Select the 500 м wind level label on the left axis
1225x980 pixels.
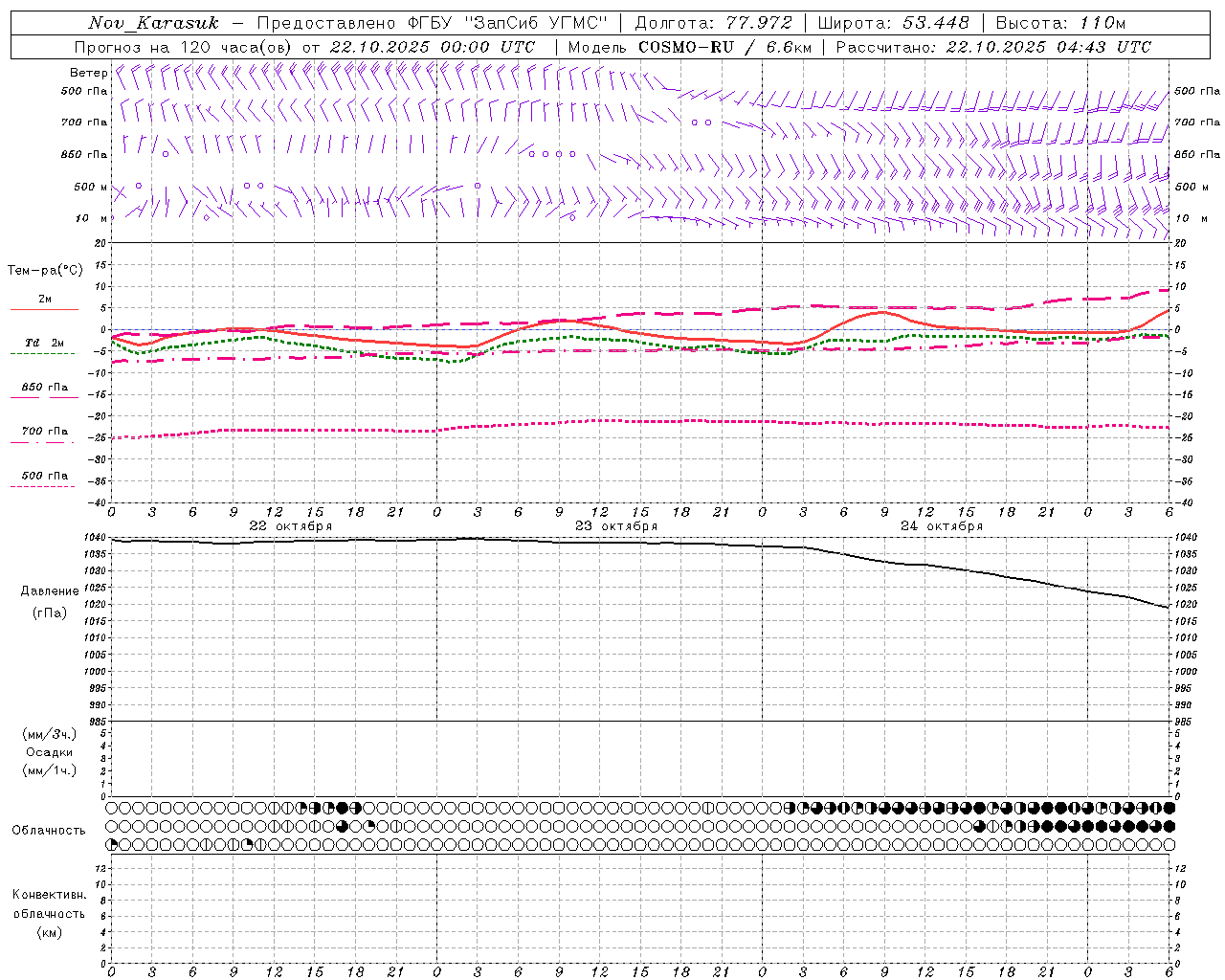pos(91,187)
